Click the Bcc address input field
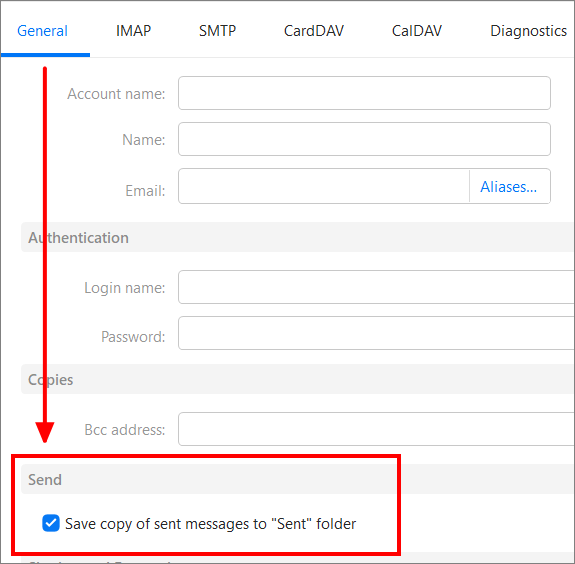This screenshot has width=575, height=564. click(x=376, y=429)
